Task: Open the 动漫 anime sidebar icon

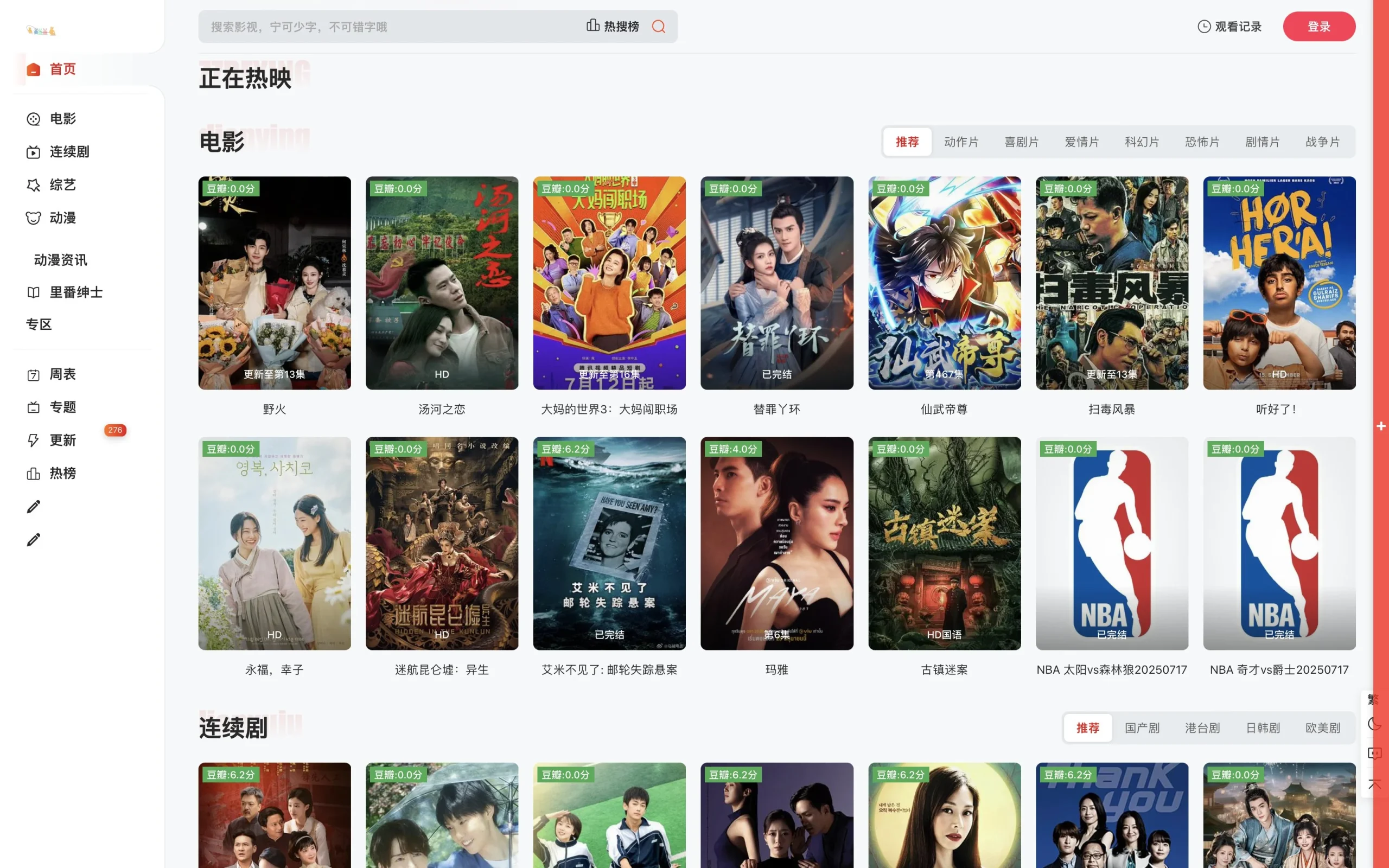Action: pos(33,218)
